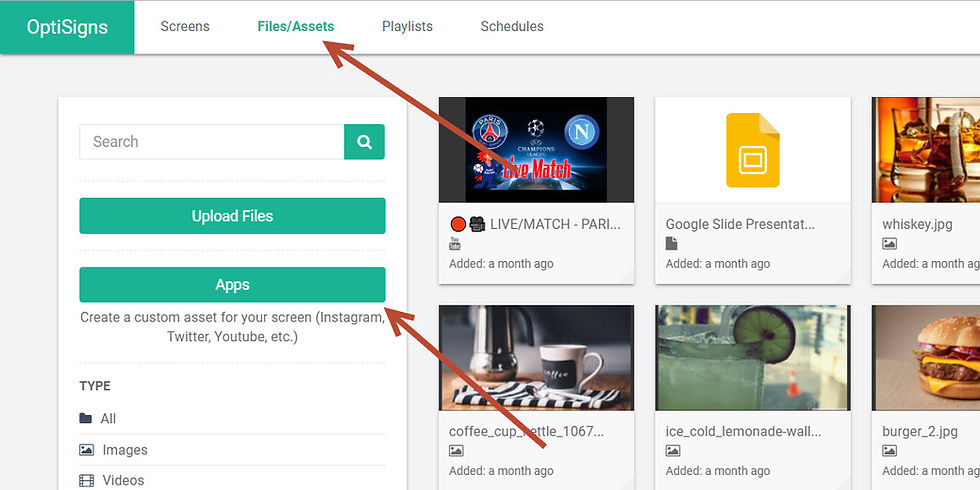Click the LIVE/MATCH - PARI... title

coord(556,224)
